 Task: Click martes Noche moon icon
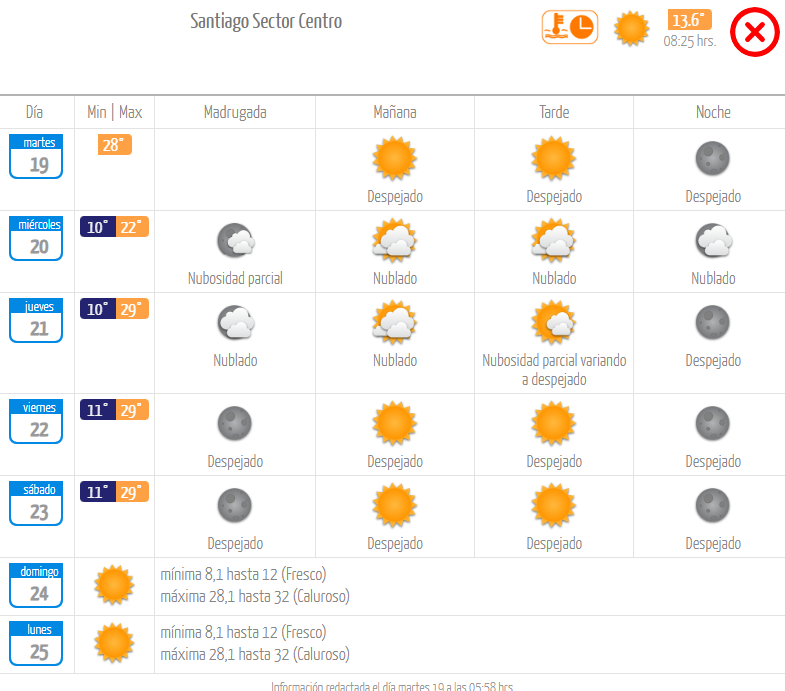tap(713, 159)
